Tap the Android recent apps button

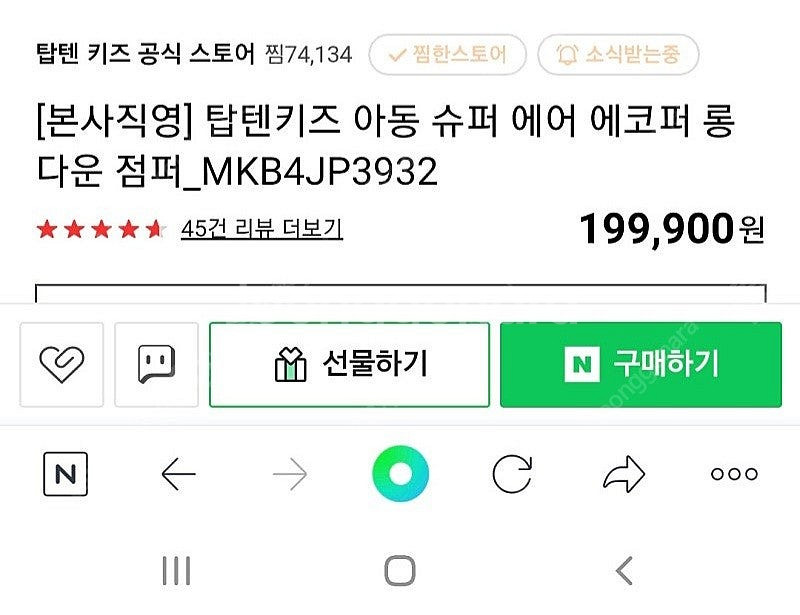click(177, 571)
